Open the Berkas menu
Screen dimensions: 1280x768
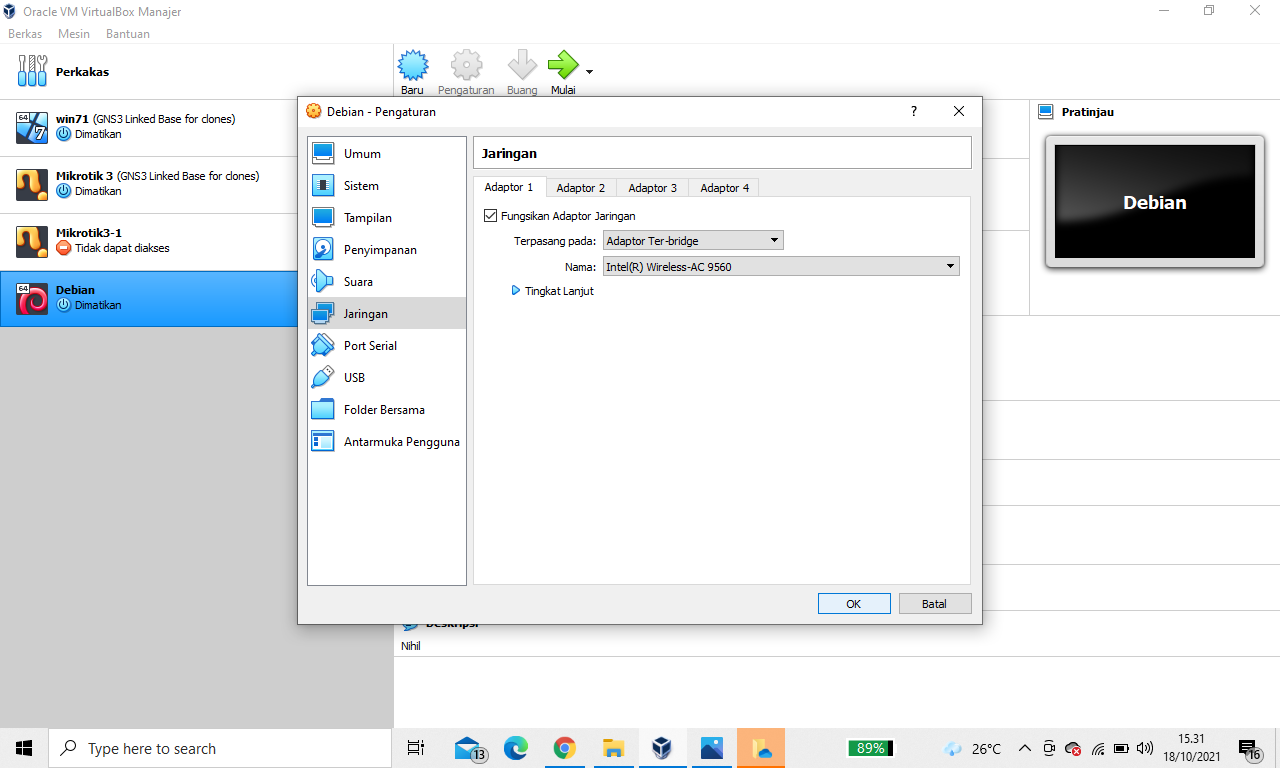[x=25, y=33]
